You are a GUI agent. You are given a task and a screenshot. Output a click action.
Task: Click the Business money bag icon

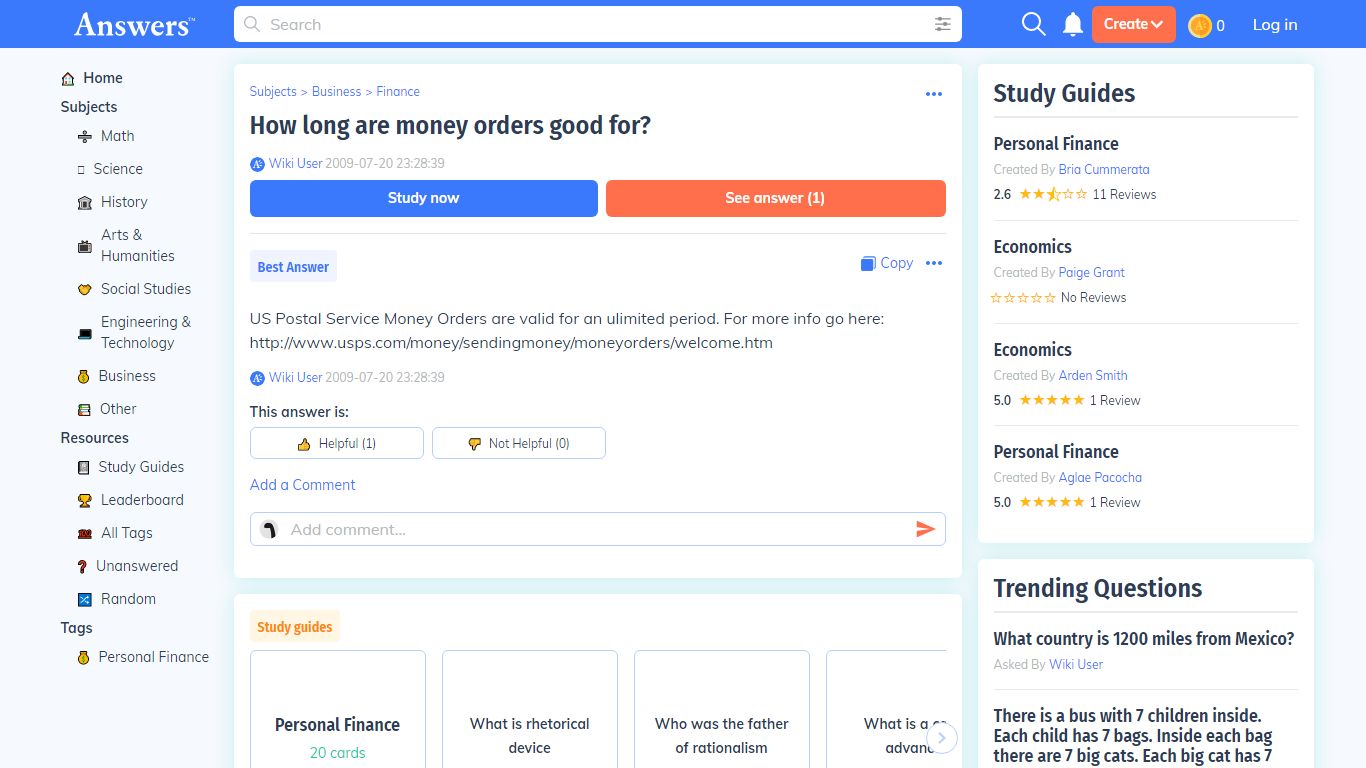coord(84,377)
